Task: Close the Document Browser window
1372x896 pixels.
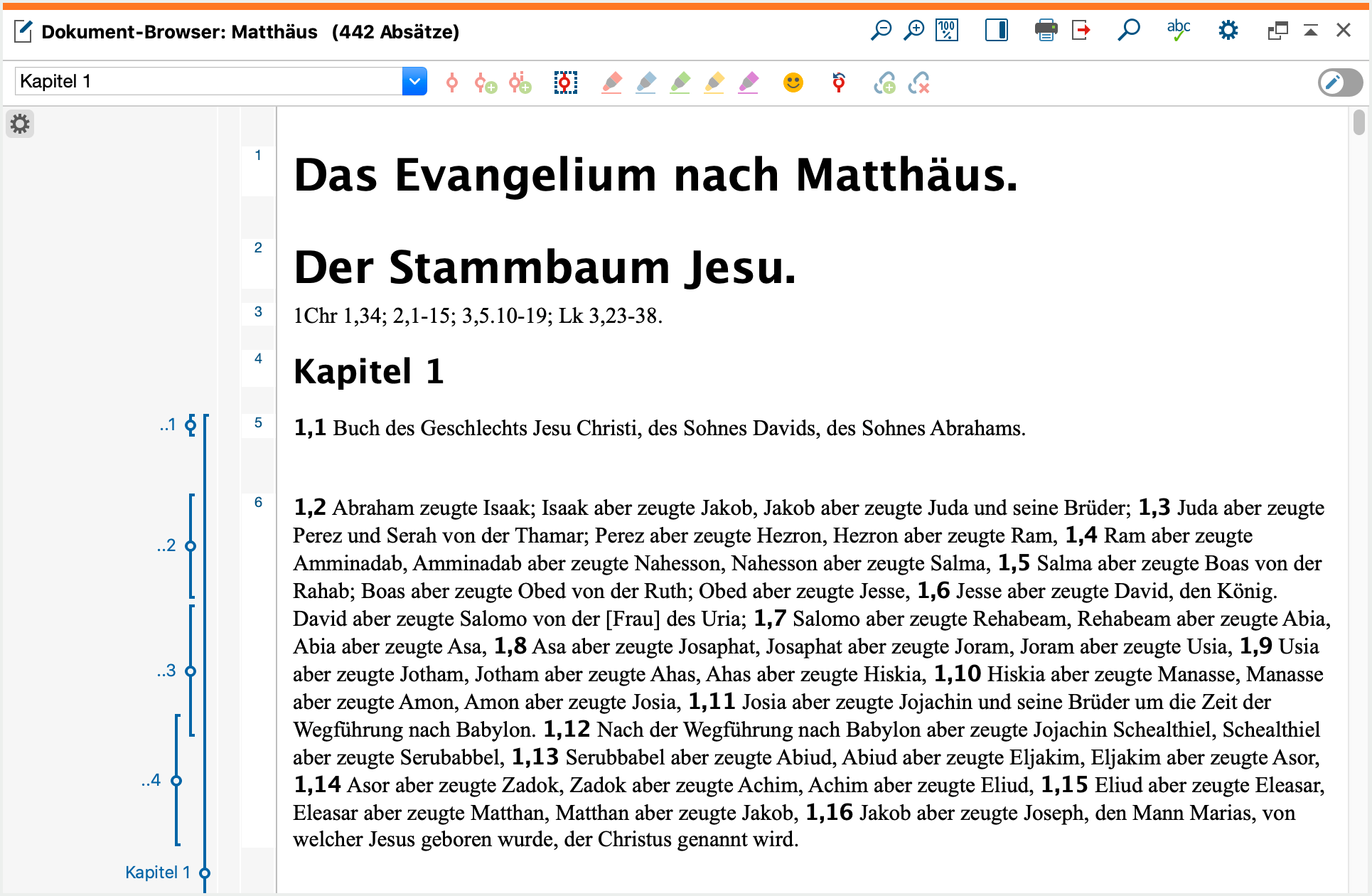Action: [x=1343, y=31]
